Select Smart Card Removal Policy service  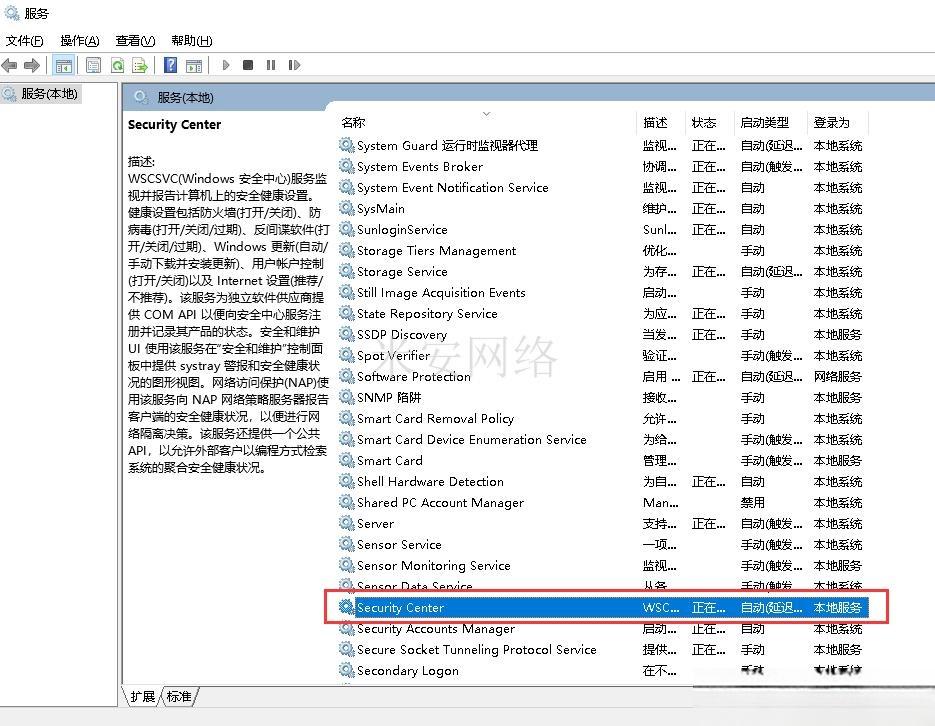(x=435, y=418)
